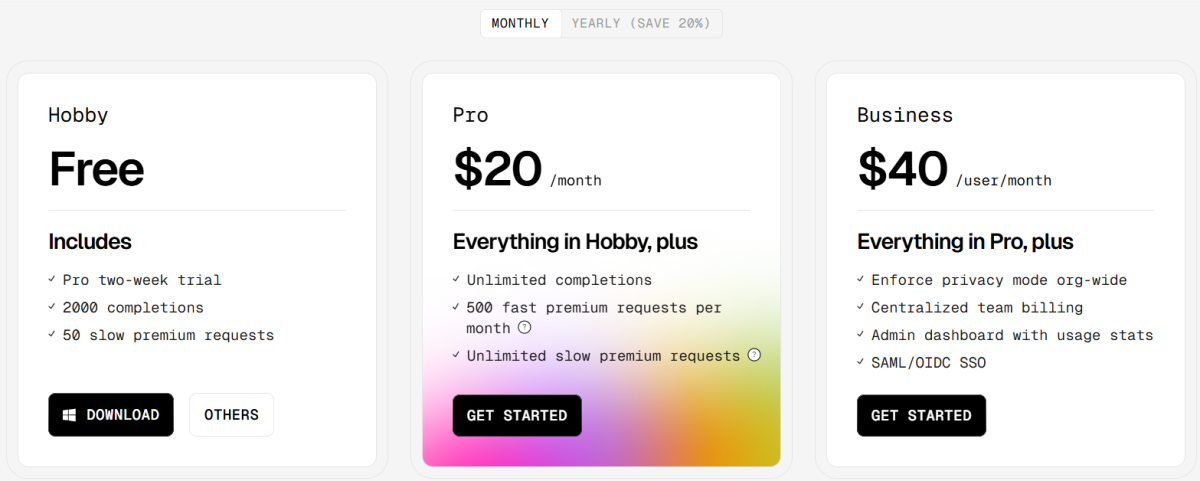Get started with the Business plan

(921, 415)
